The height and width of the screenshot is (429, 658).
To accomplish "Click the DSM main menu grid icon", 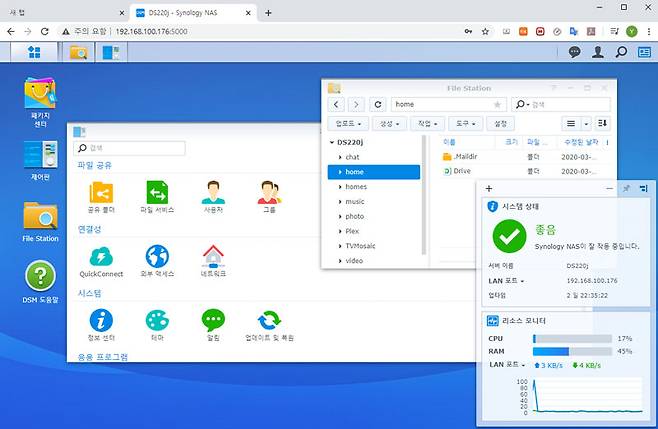I will tap(34, 52).
